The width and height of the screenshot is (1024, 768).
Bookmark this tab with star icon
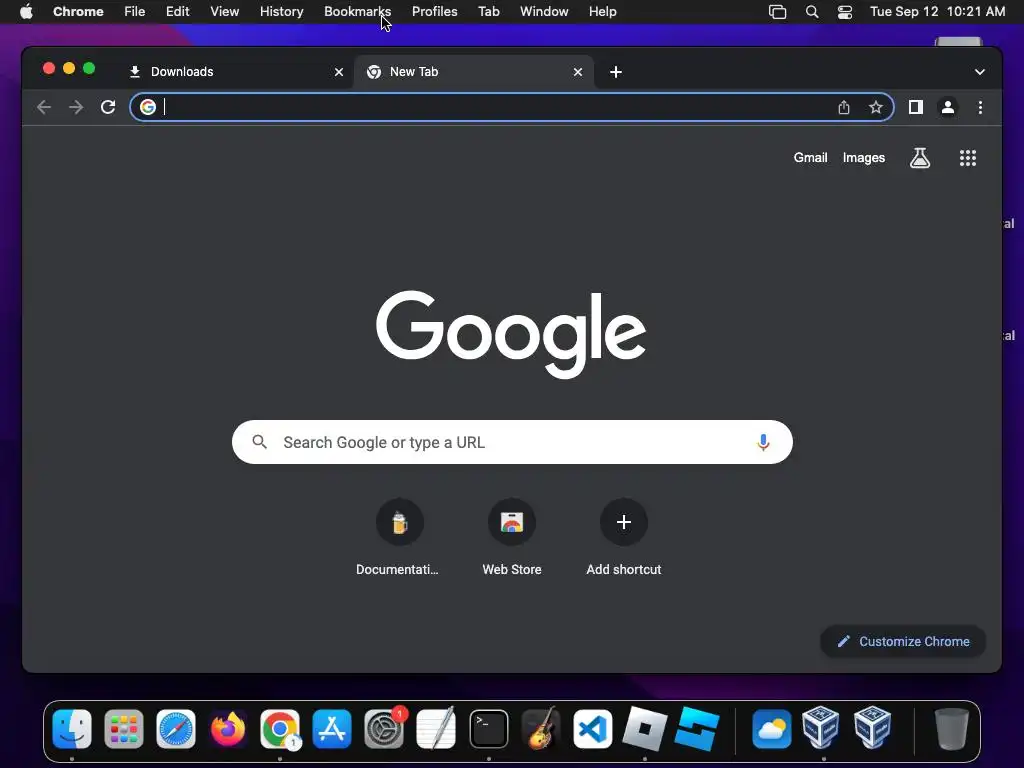[876, 107]
